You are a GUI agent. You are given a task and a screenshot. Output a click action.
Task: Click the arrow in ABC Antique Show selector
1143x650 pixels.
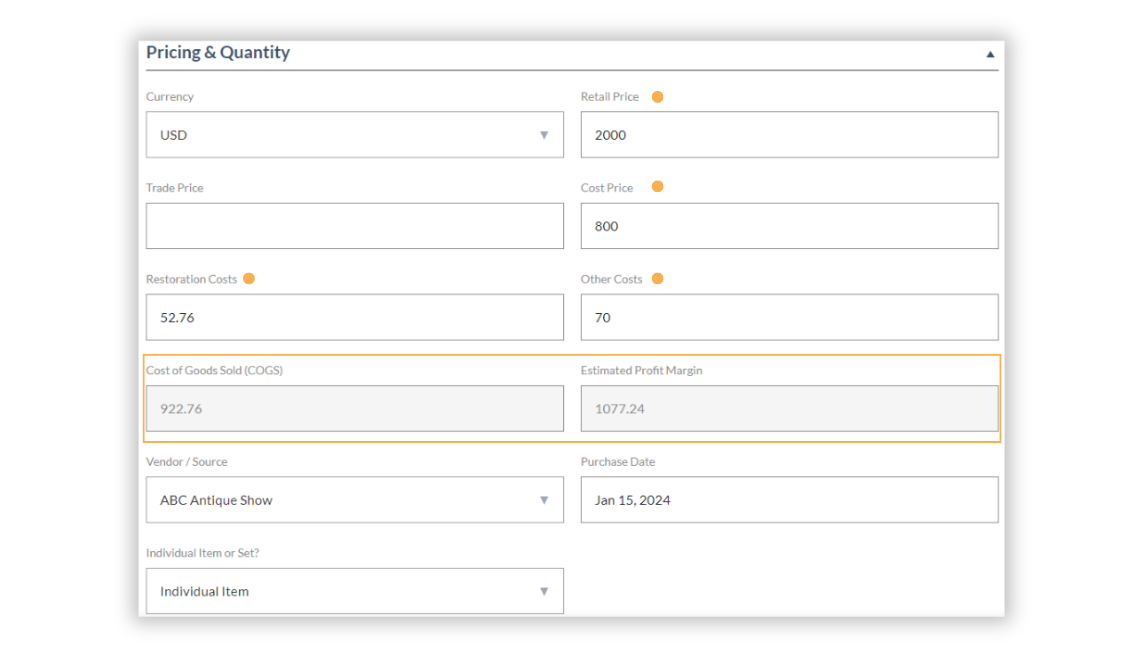pos(544,500)
